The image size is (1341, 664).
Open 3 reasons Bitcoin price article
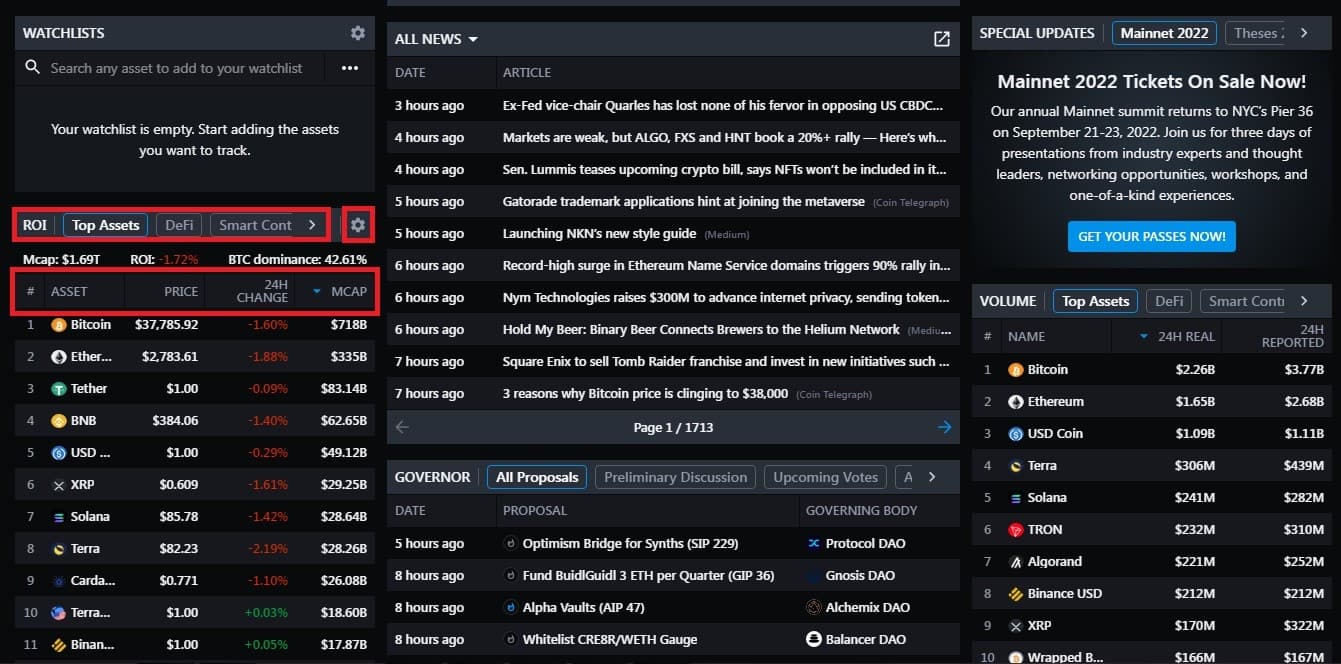pyautogui.click(x=646, y=393)
